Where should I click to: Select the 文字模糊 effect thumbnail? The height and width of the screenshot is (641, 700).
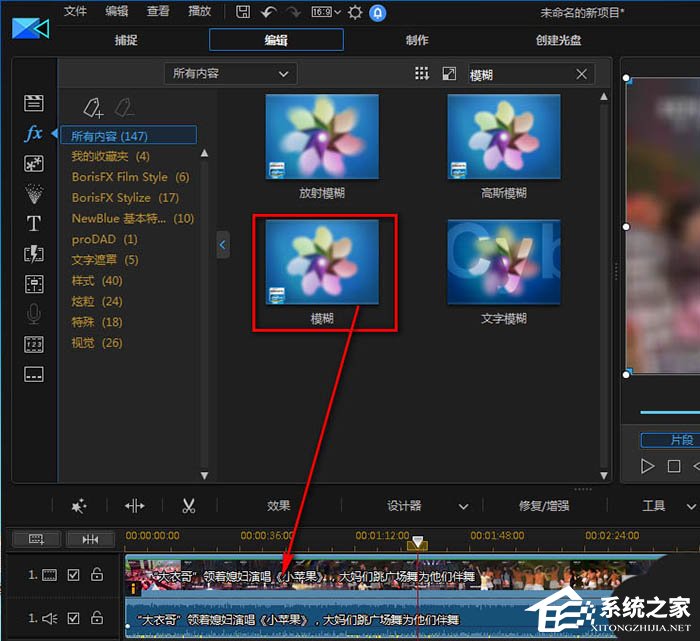(x=504, y=262)
